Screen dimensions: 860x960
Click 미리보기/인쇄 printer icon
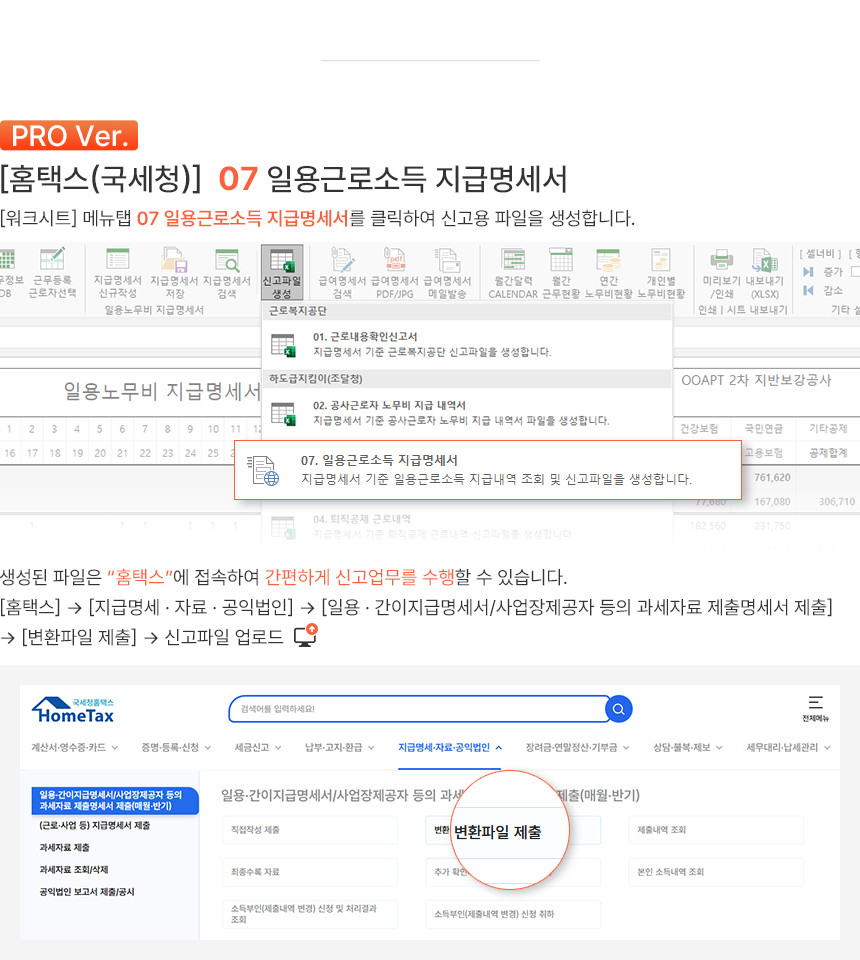click(x=721, y=272)
